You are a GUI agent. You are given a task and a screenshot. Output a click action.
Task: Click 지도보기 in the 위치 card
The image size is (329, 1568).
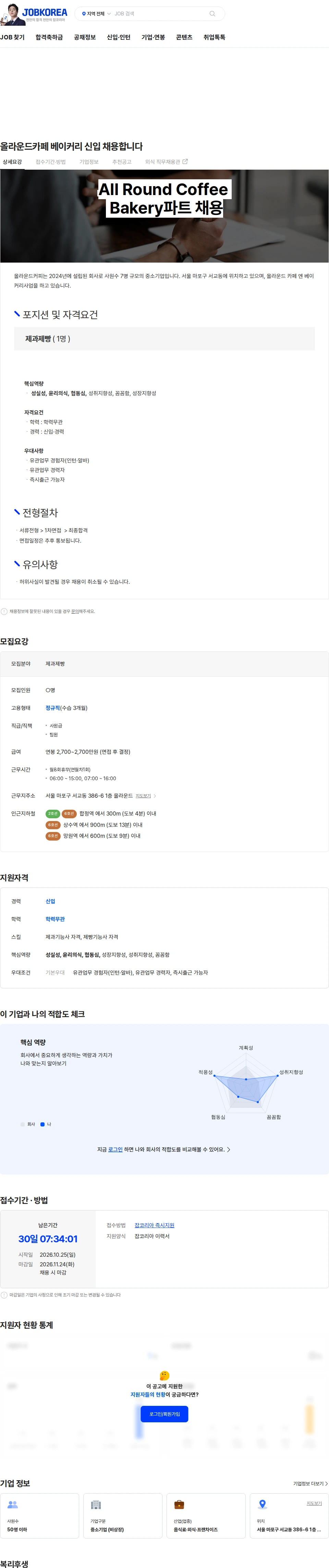pyautogui.click(x=314, y=1504)
